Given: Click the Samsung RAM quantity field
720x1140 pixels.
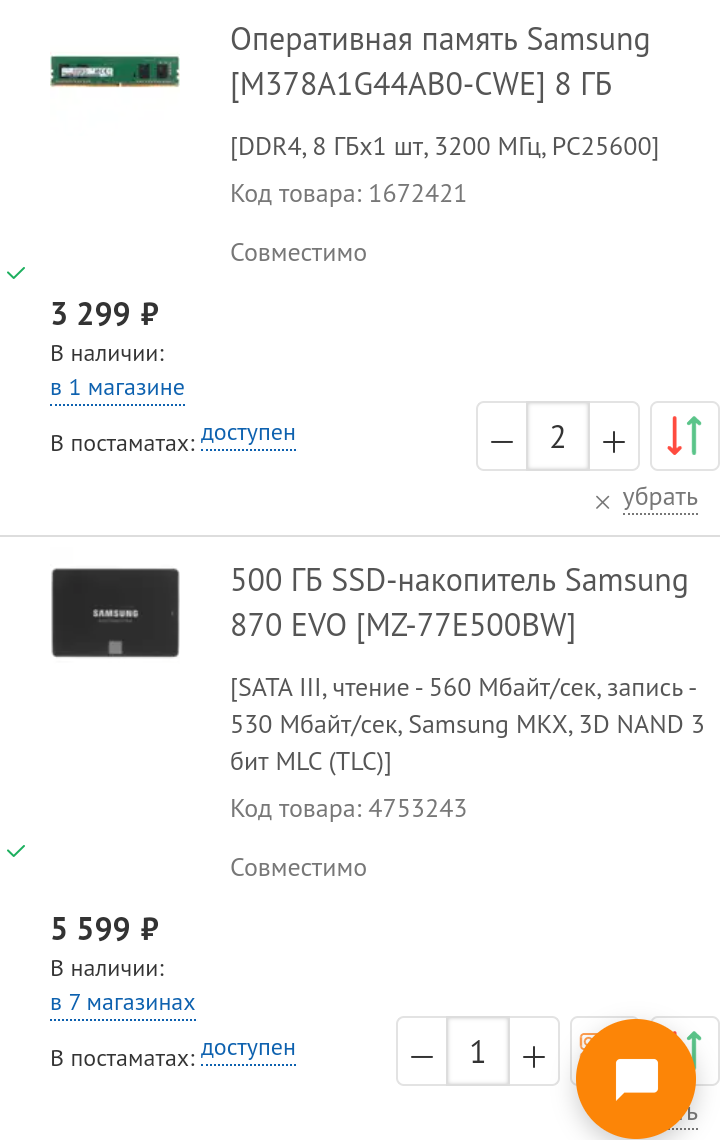Looking at the screenshot, I should click(557, 437).
